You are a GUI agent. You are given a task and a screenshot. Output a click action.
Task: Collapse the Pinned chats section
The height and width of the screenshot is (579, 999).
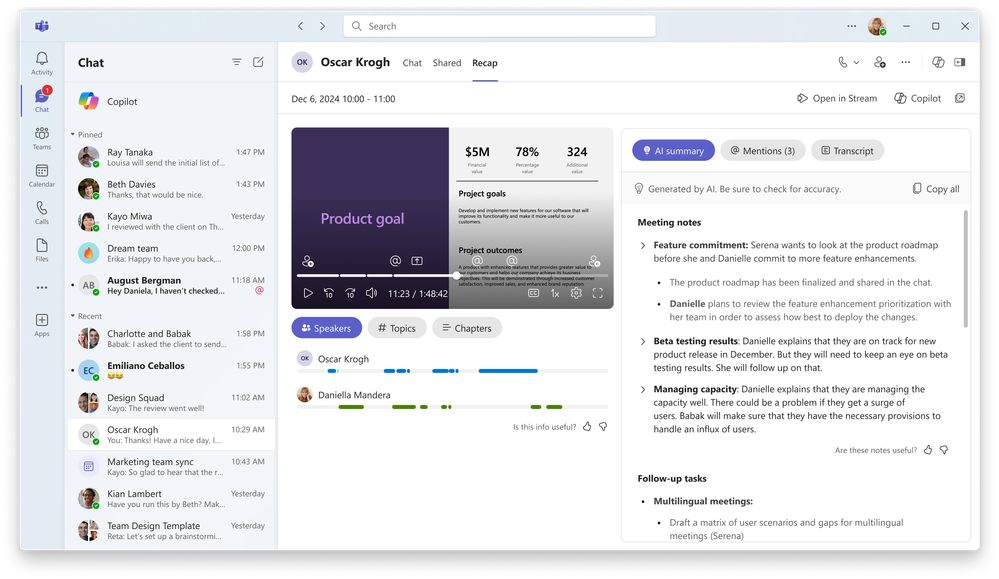(73, 134)
